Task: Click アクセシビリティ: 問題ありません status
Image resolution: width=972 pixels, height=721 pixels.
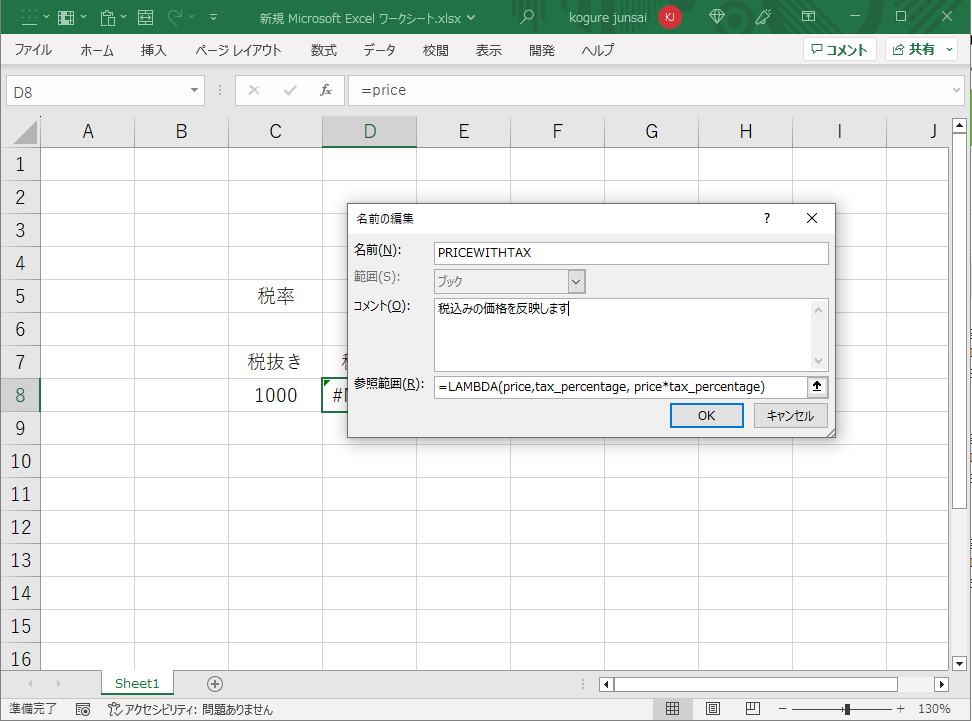Action: (x=190, y=709)
